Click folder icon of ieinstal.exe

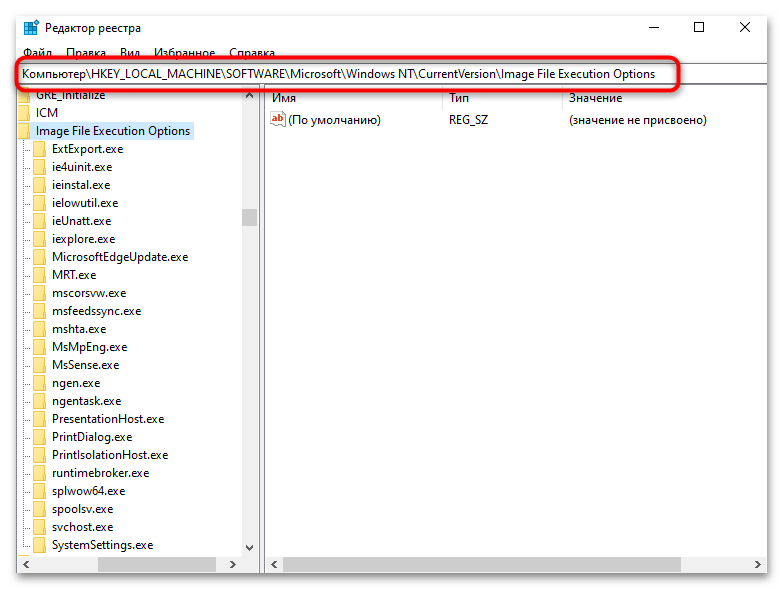[39, 185]
